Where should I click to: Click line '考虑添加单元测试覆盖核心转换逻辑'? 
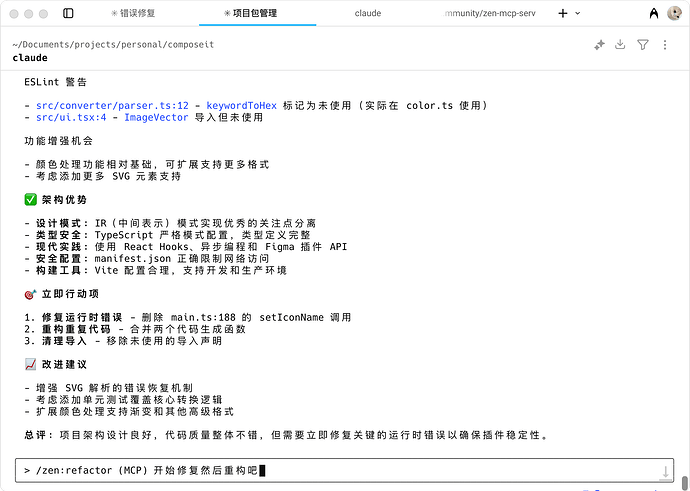(x=123, y=400)
